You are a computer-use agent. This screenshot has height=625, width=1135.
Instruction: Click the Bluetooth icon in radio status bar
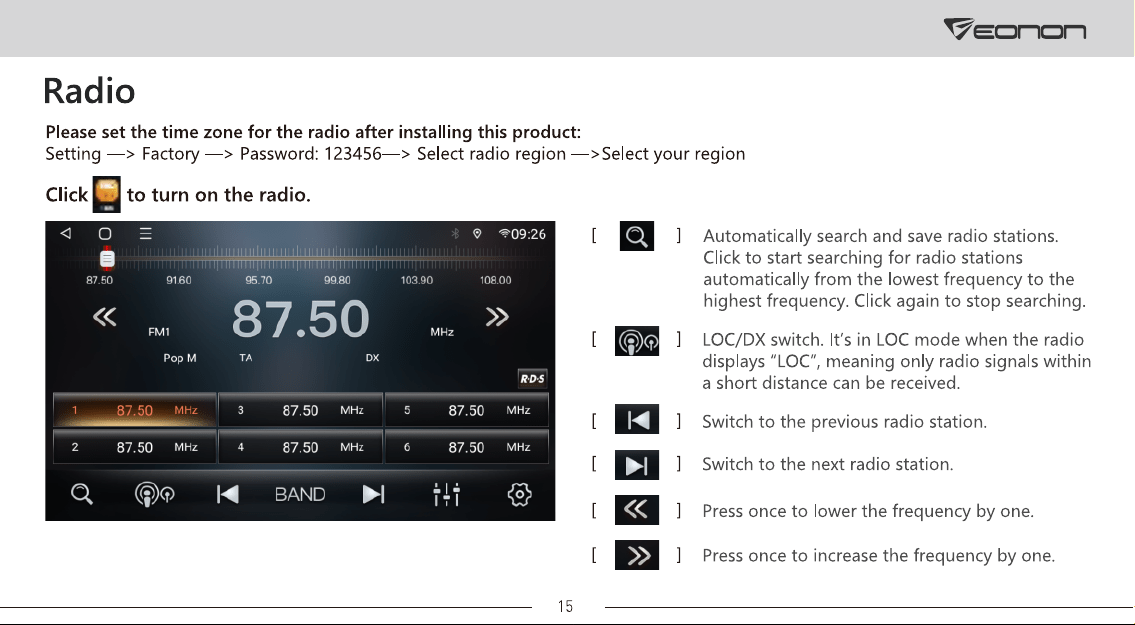pyautogui.click(x=455, y=233)
